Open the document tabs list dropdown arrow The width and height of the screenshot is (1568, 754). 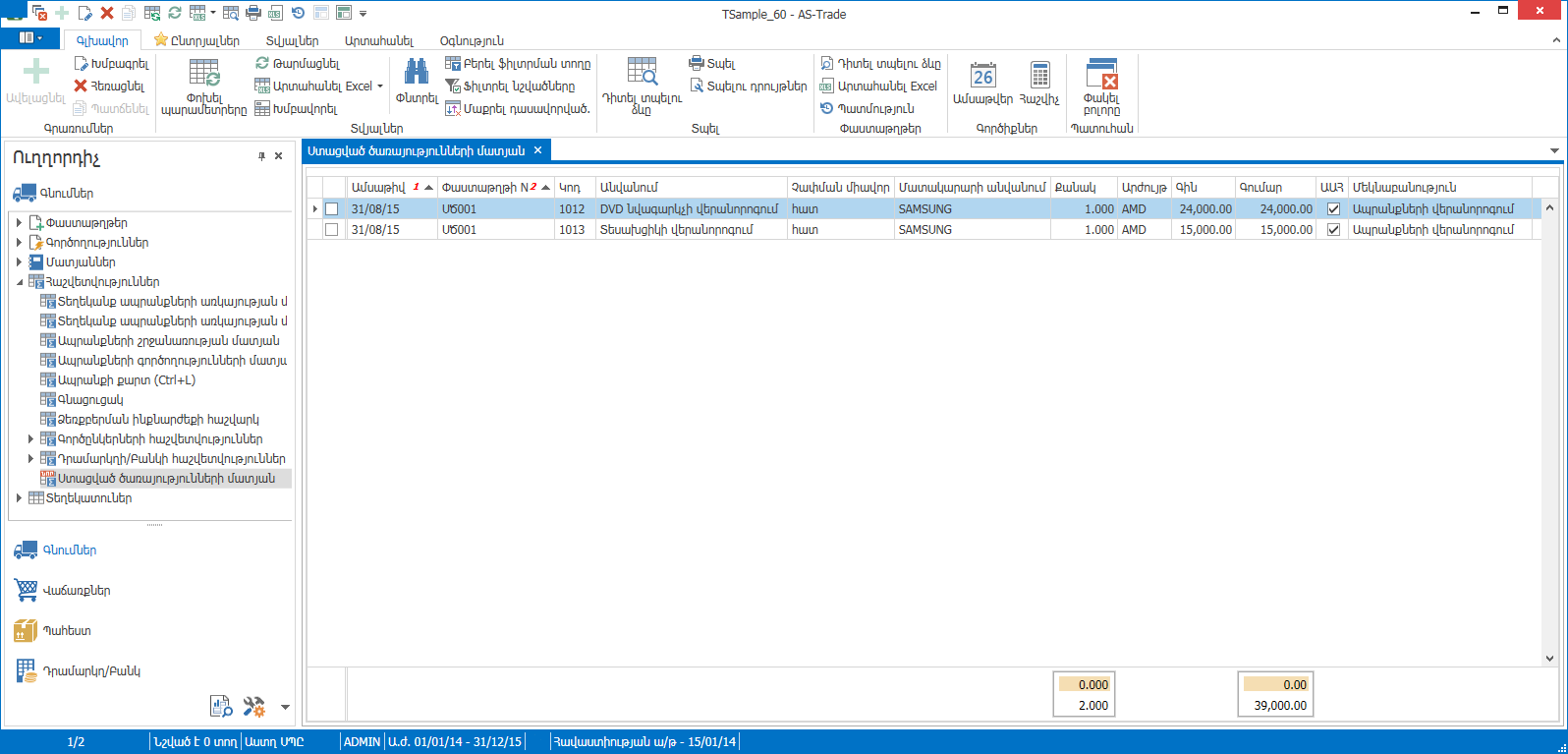coord(1554,150)
